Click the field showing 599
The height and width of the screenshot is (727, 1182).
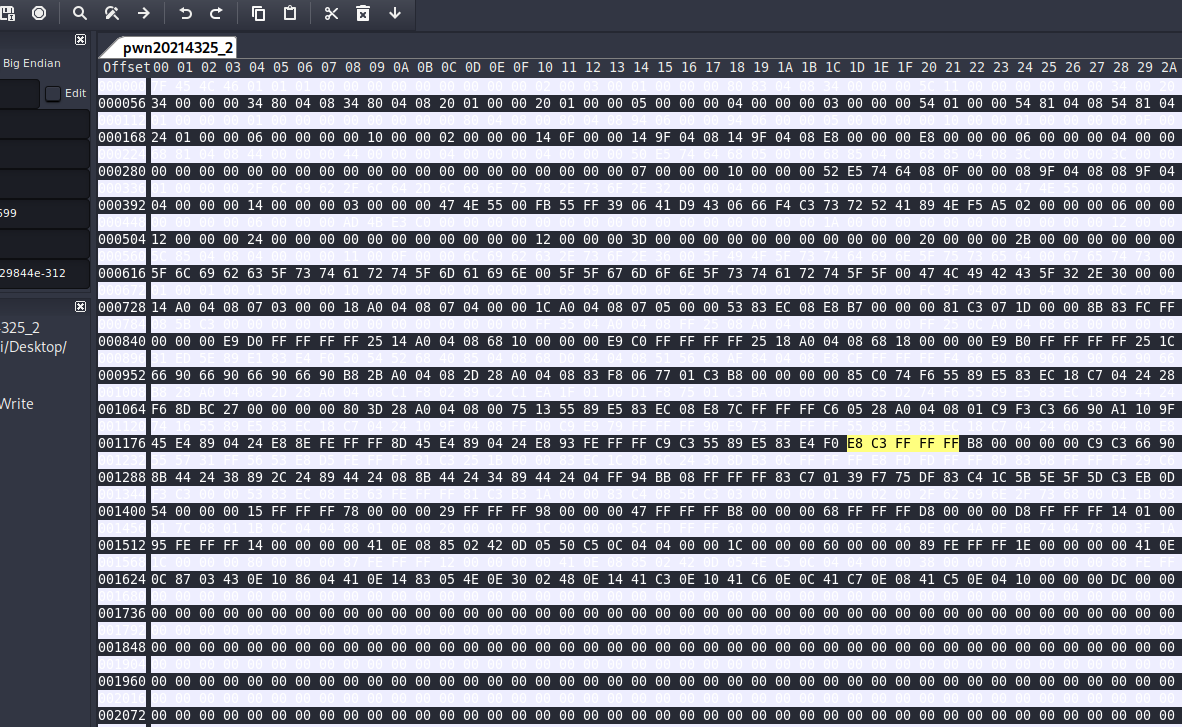point(44,213)
